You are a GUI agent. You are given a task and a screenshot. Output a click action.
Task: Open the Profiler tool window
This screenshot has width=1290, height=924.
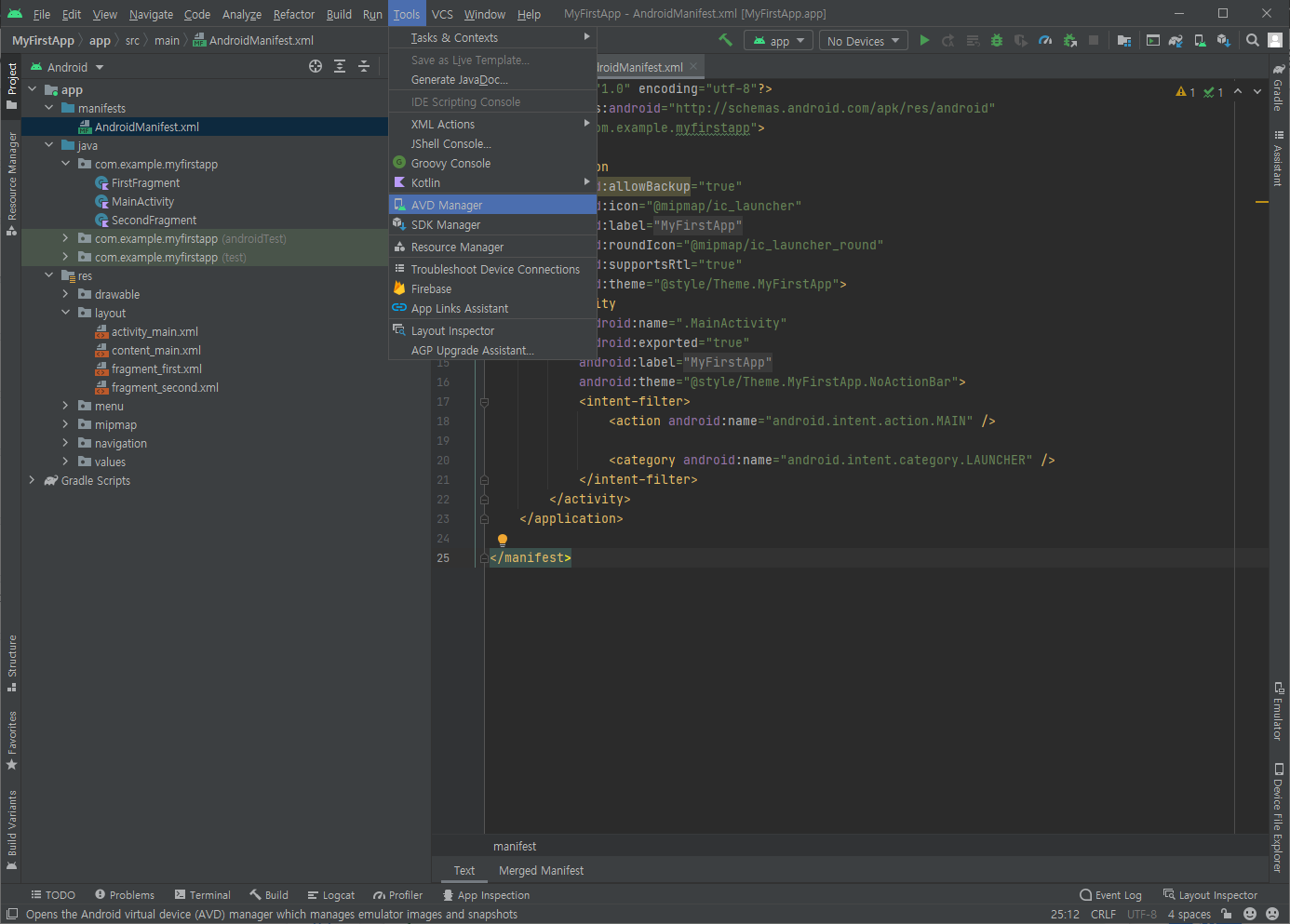tap(397, 895)
